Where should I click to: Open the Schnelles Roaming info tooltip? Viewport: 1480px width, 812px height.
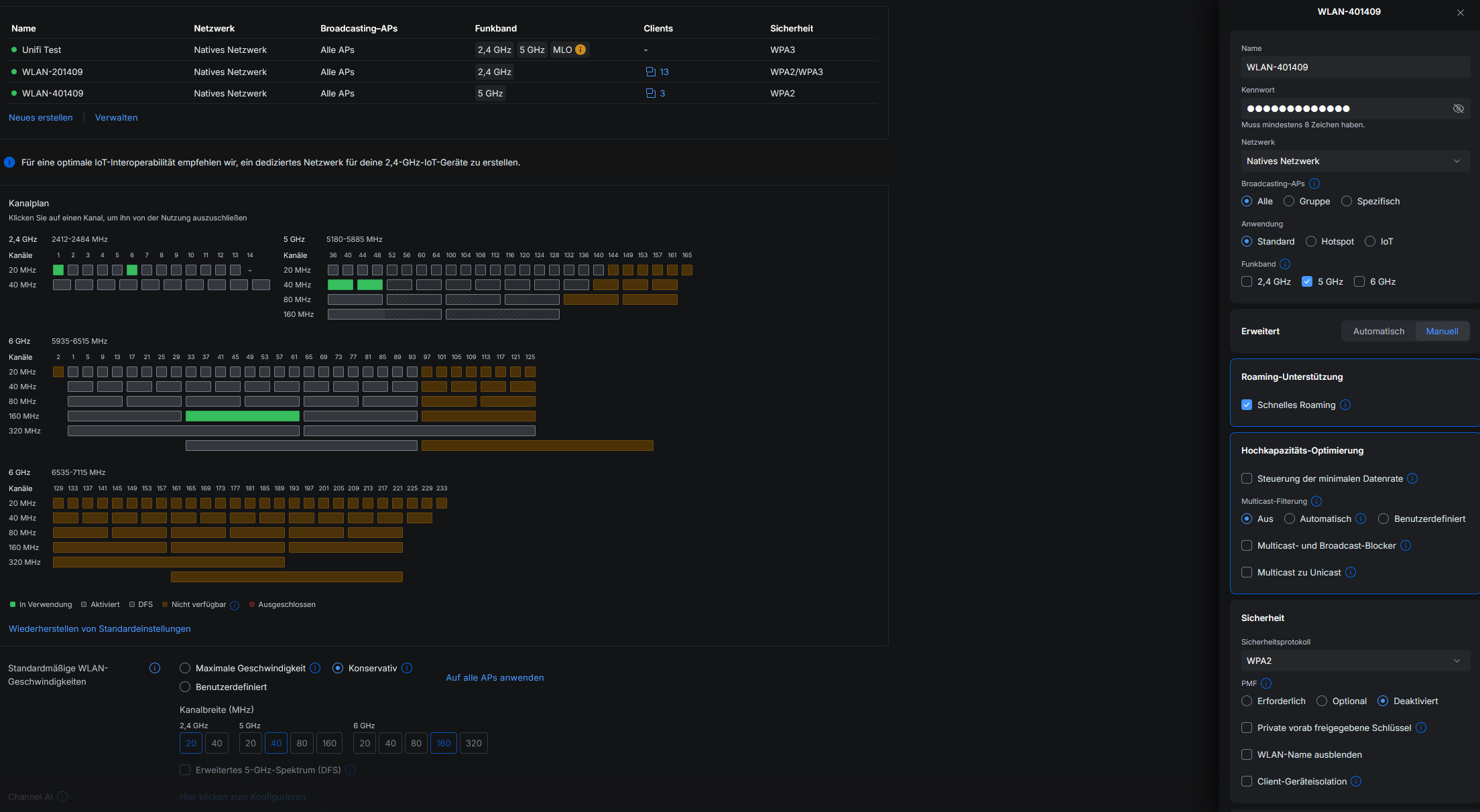pos(1345,405)
